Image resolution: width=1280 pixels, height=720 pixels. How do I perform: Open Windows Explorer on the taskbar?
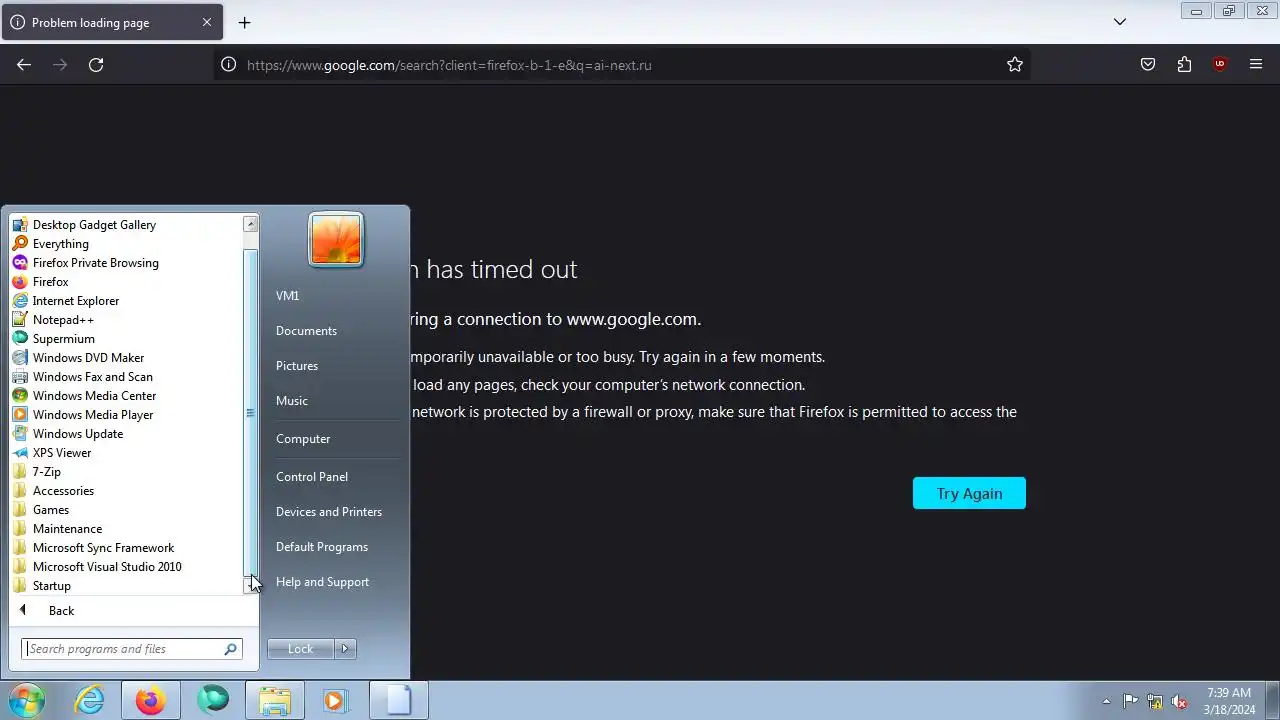(x=274, y=700)
